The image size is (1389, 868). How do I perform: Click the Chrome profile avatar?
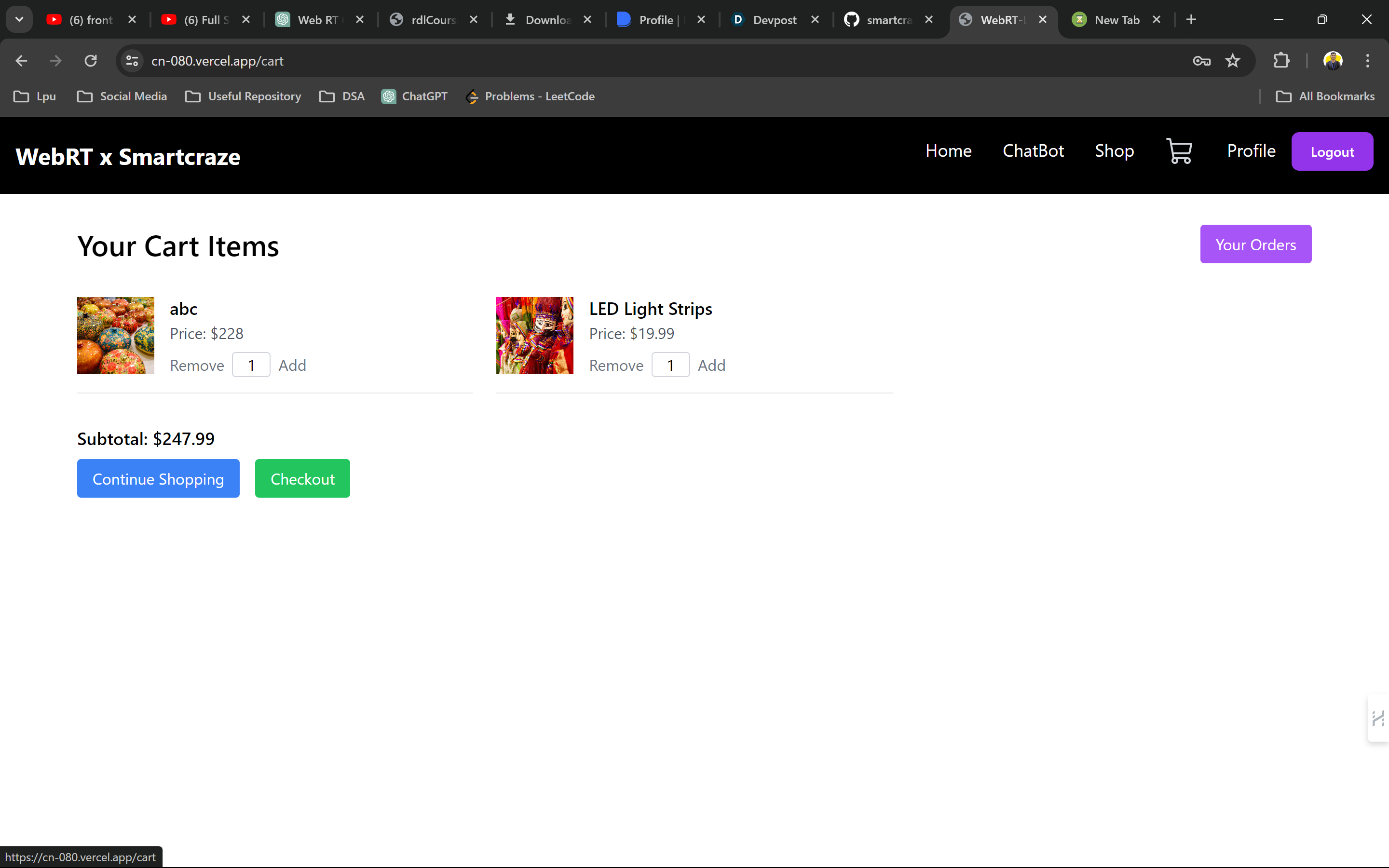coord(1332,61)
